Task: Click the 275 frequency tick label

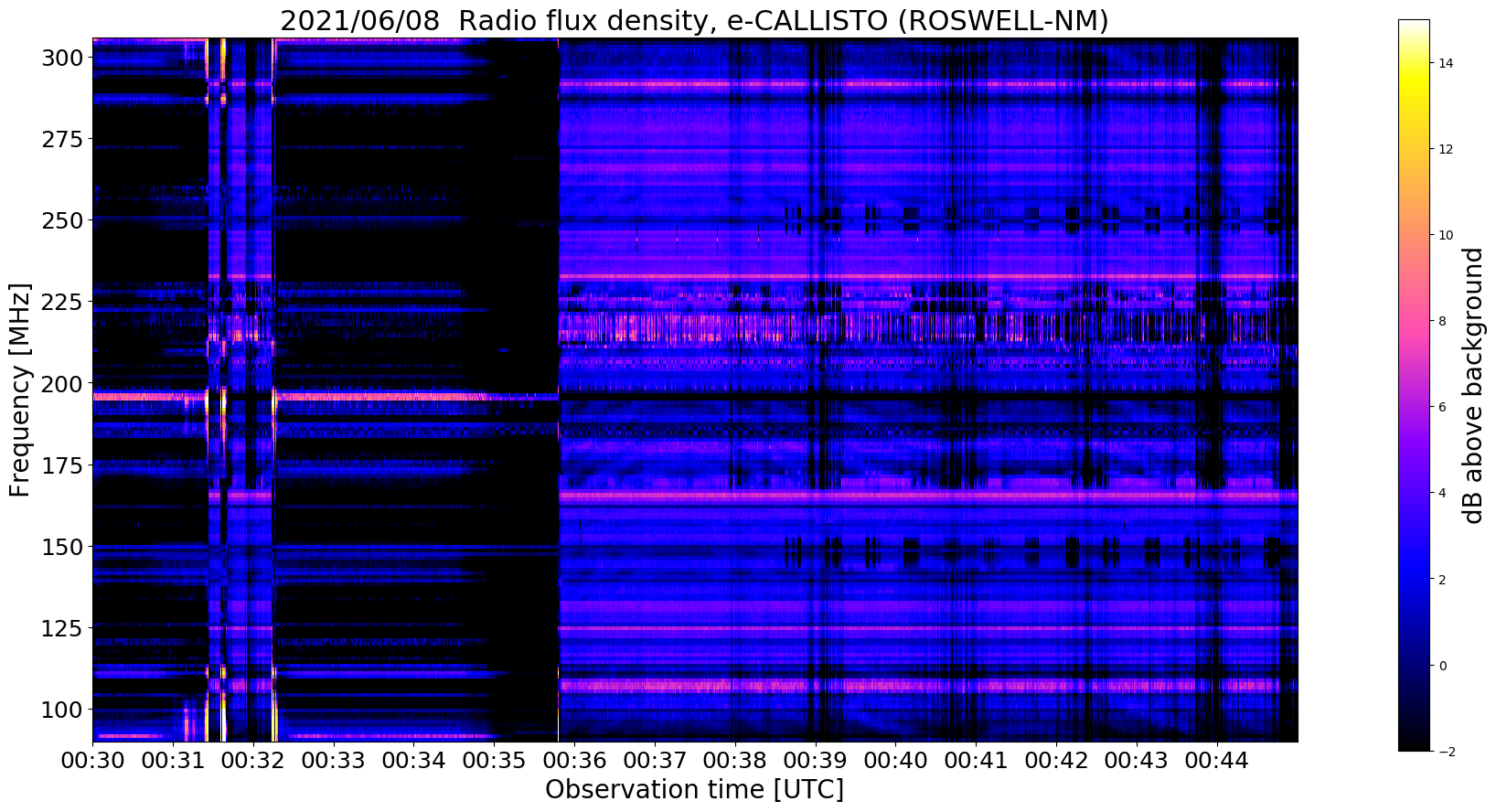Action: click(x=62, y=139)
